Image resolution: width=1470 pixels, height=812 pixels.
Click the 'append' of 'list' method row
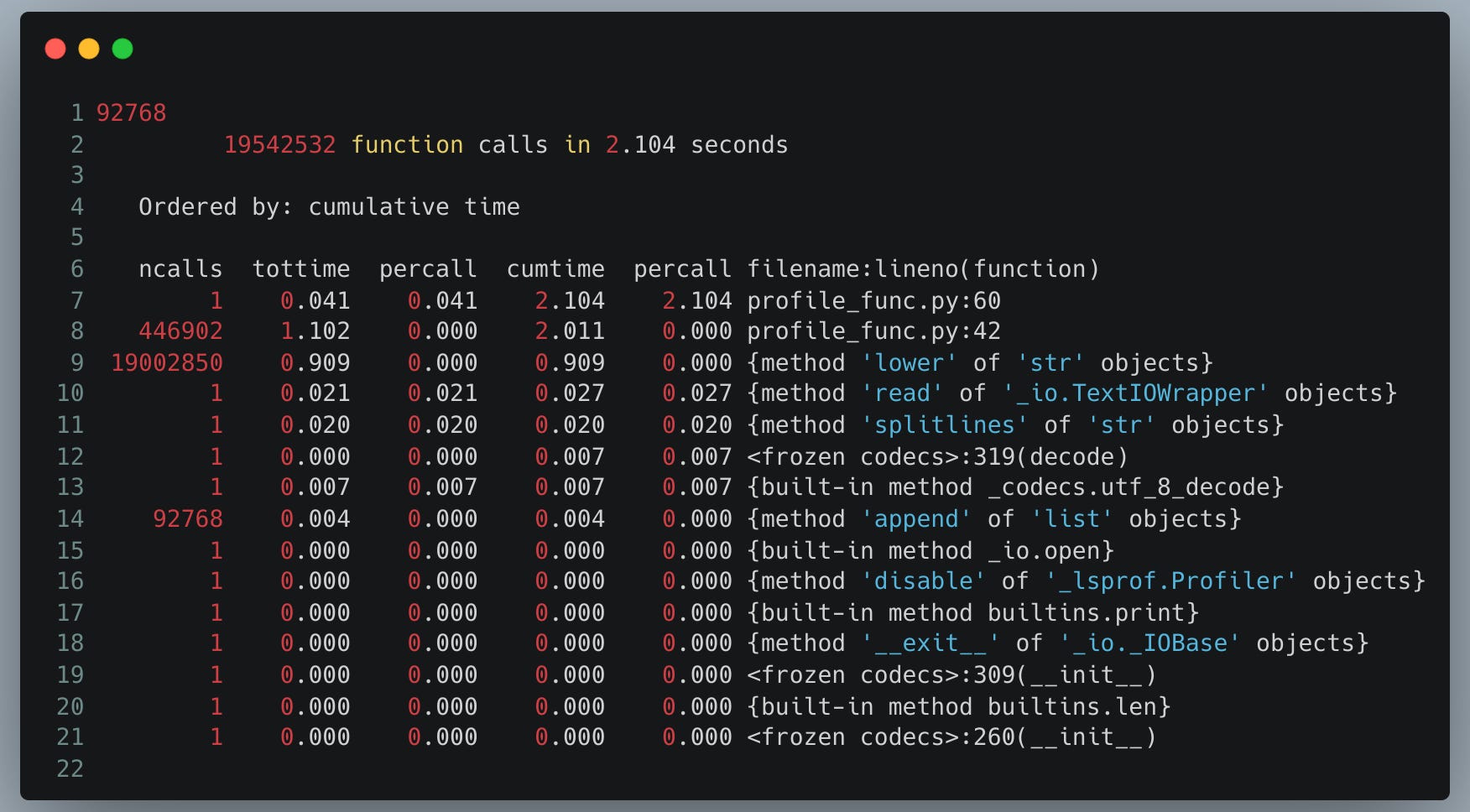[994, 519]
